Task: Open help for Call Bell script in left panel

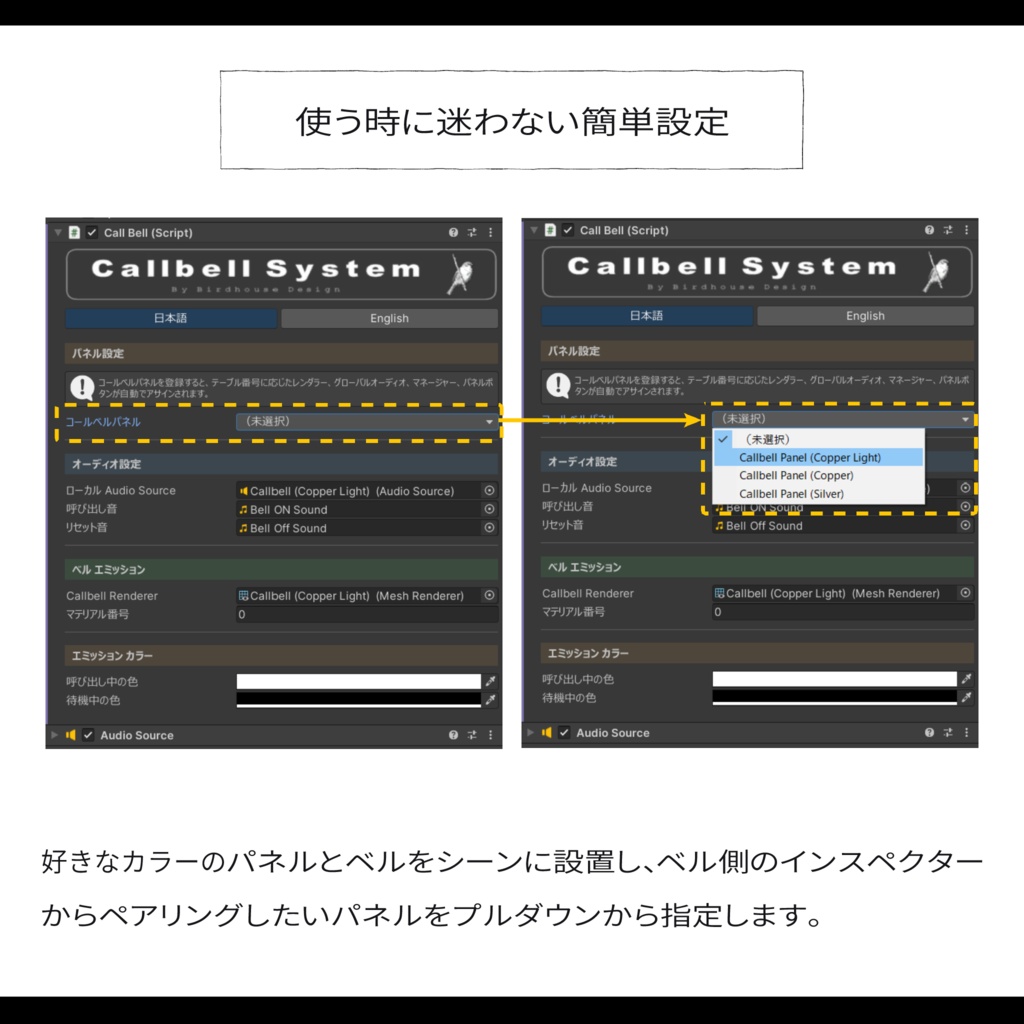Action: click(453, 232)
